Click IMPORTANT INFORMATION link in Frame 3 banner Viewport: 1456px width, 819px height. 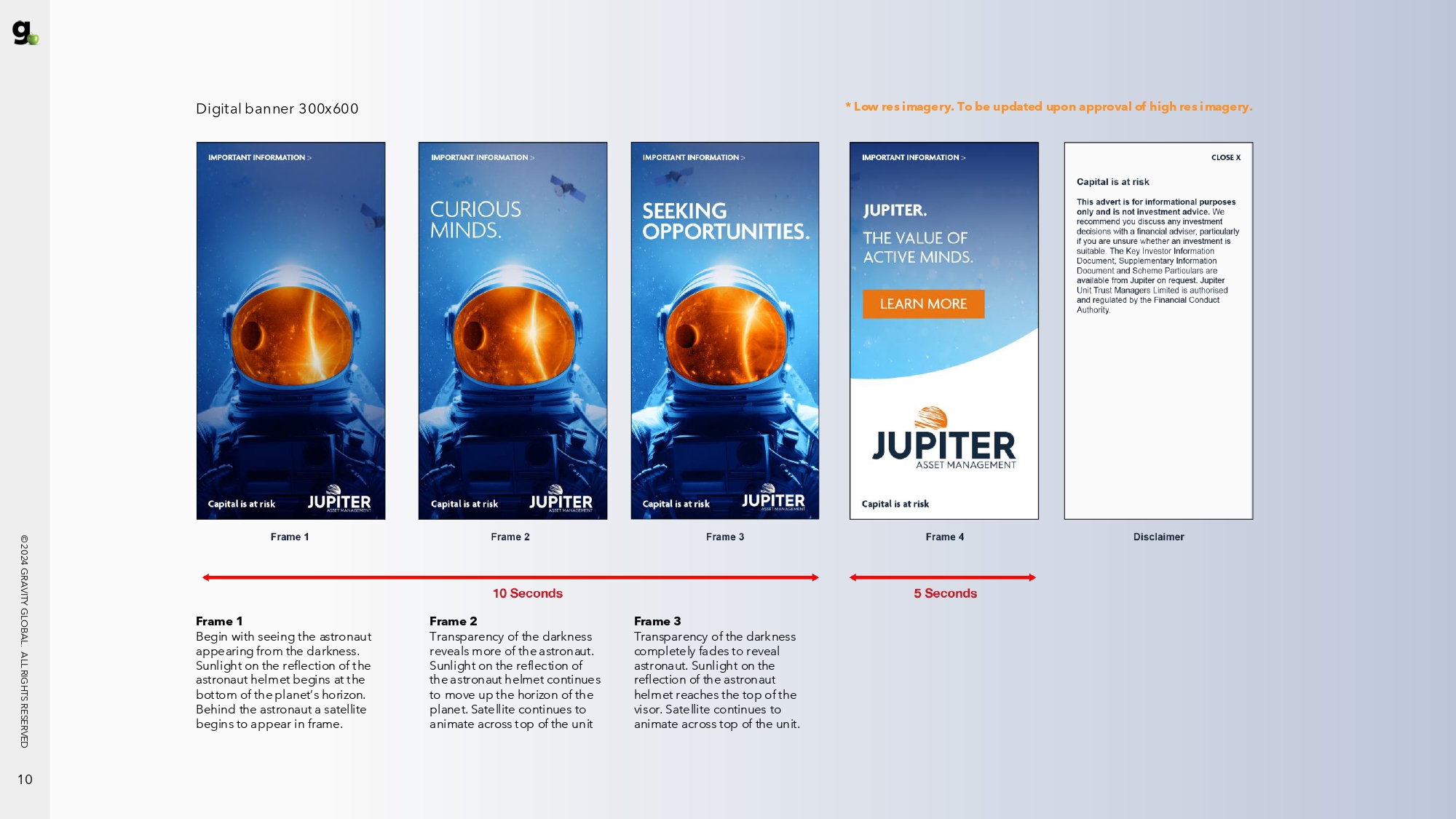click(693, 157)
